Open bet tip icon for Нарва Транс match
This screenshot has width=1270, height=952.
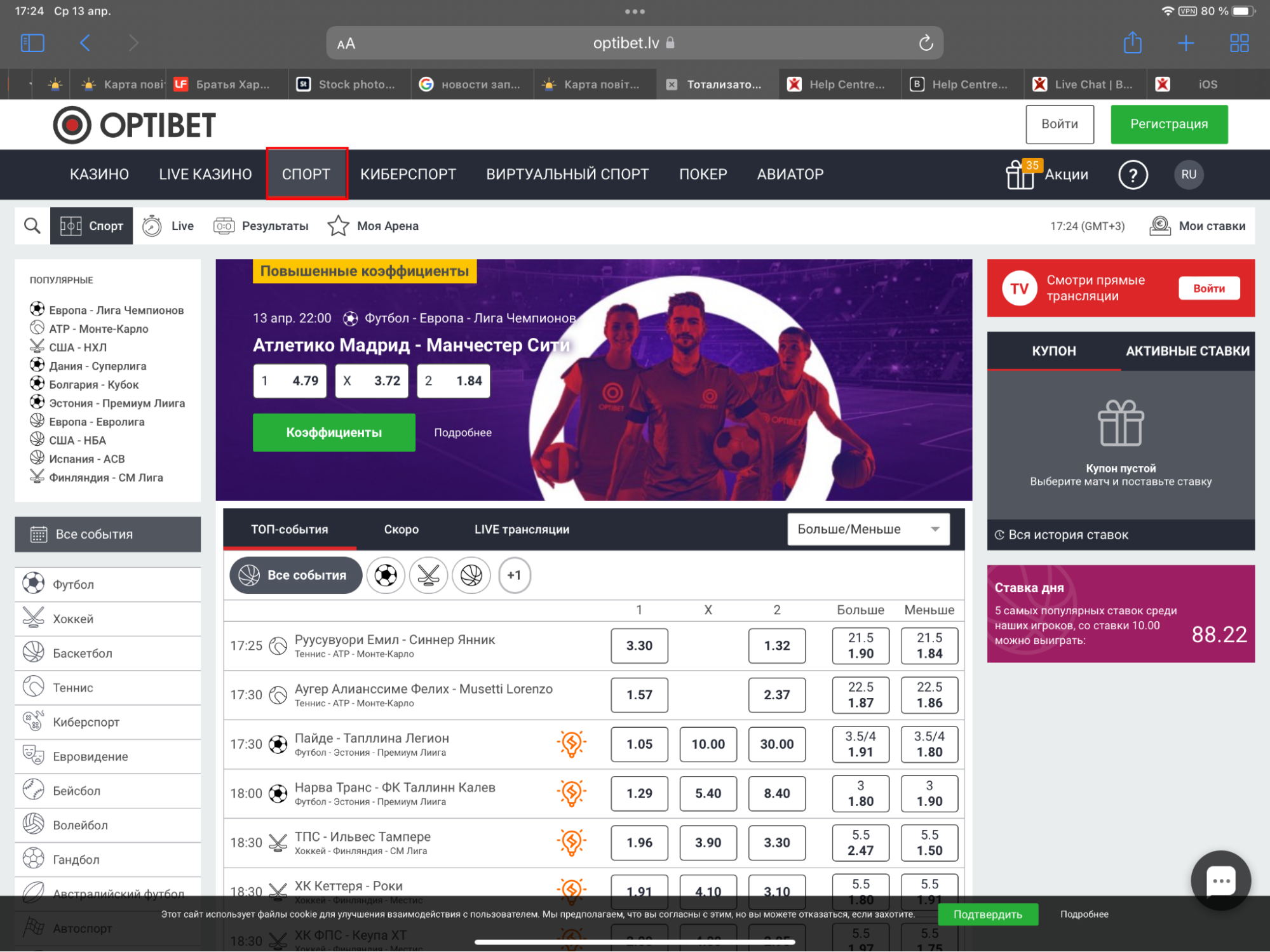571,793
